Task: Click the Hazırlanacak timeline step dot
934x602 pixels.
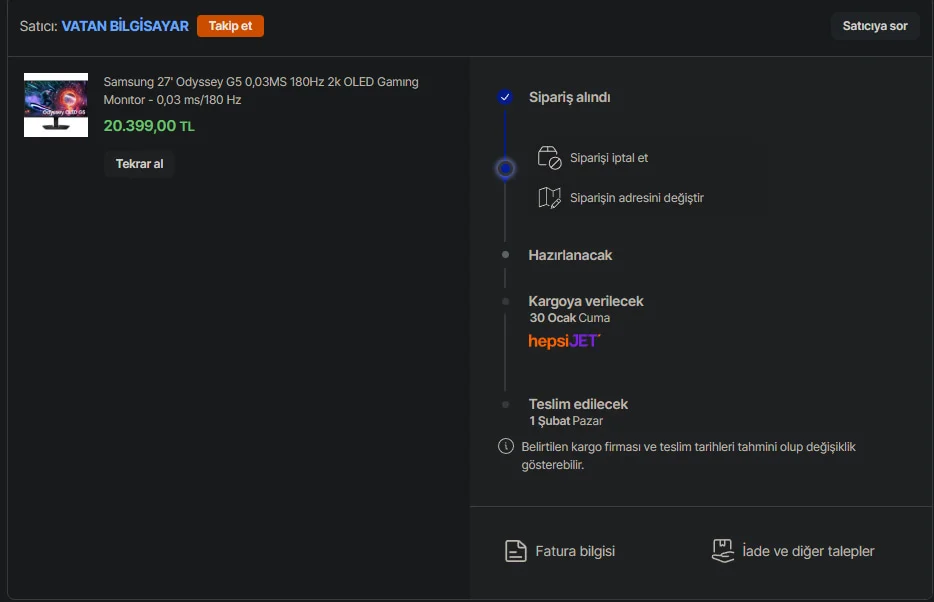Action: tap(505, 255)
